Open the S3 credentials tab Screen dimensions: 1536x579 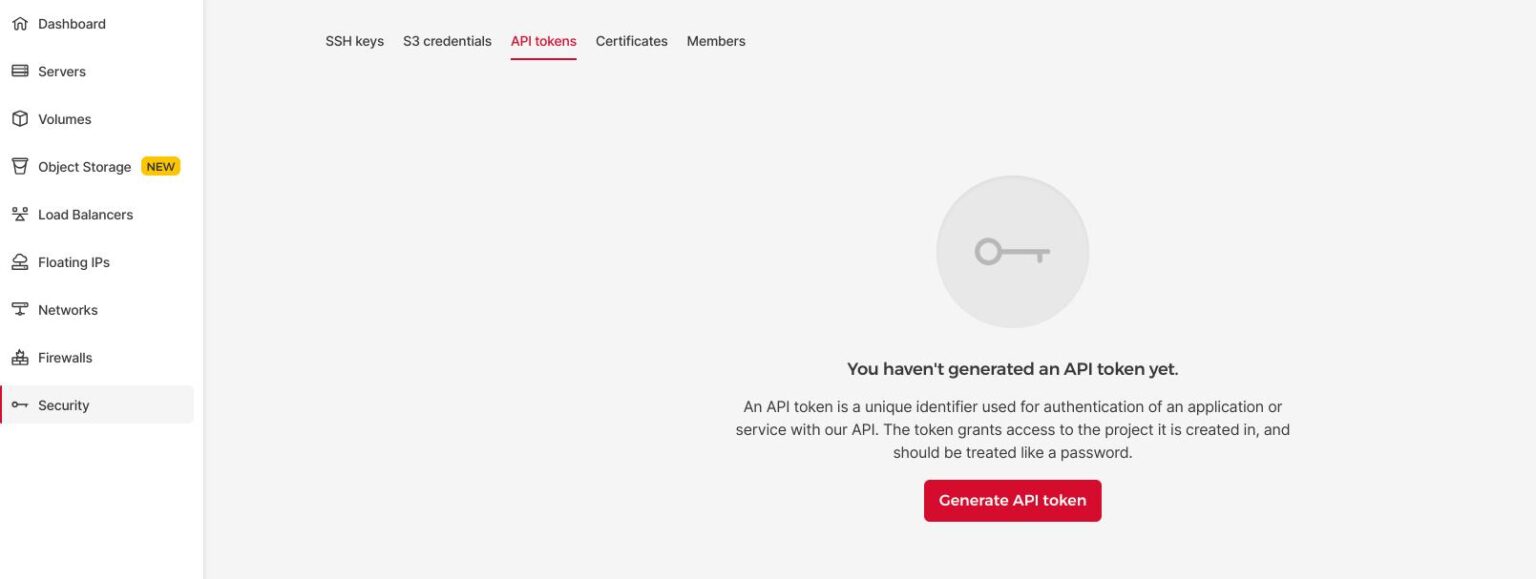tap(447, 41)
